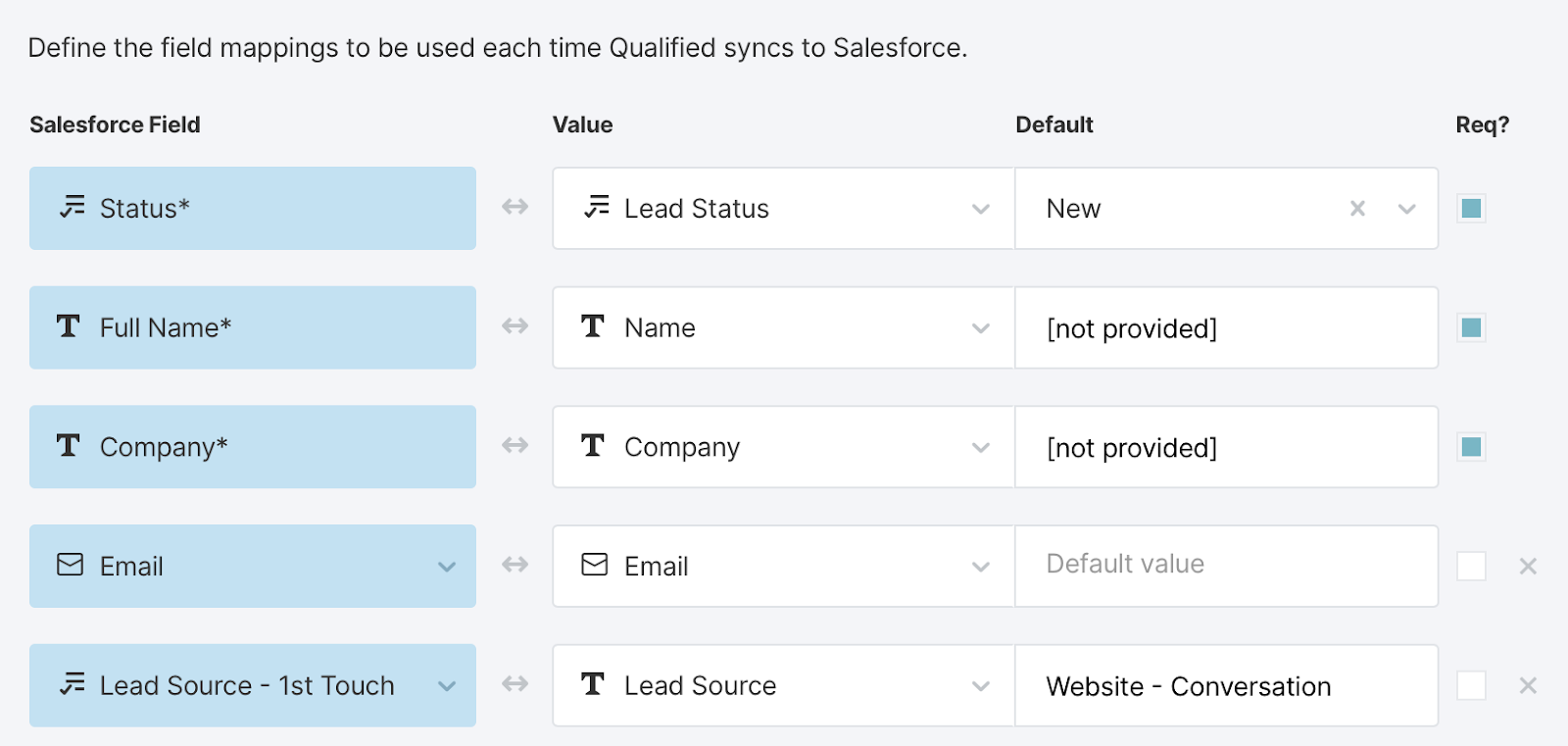Click Company default [not provided] field

pyautogui.click(x=1226, y=447)
